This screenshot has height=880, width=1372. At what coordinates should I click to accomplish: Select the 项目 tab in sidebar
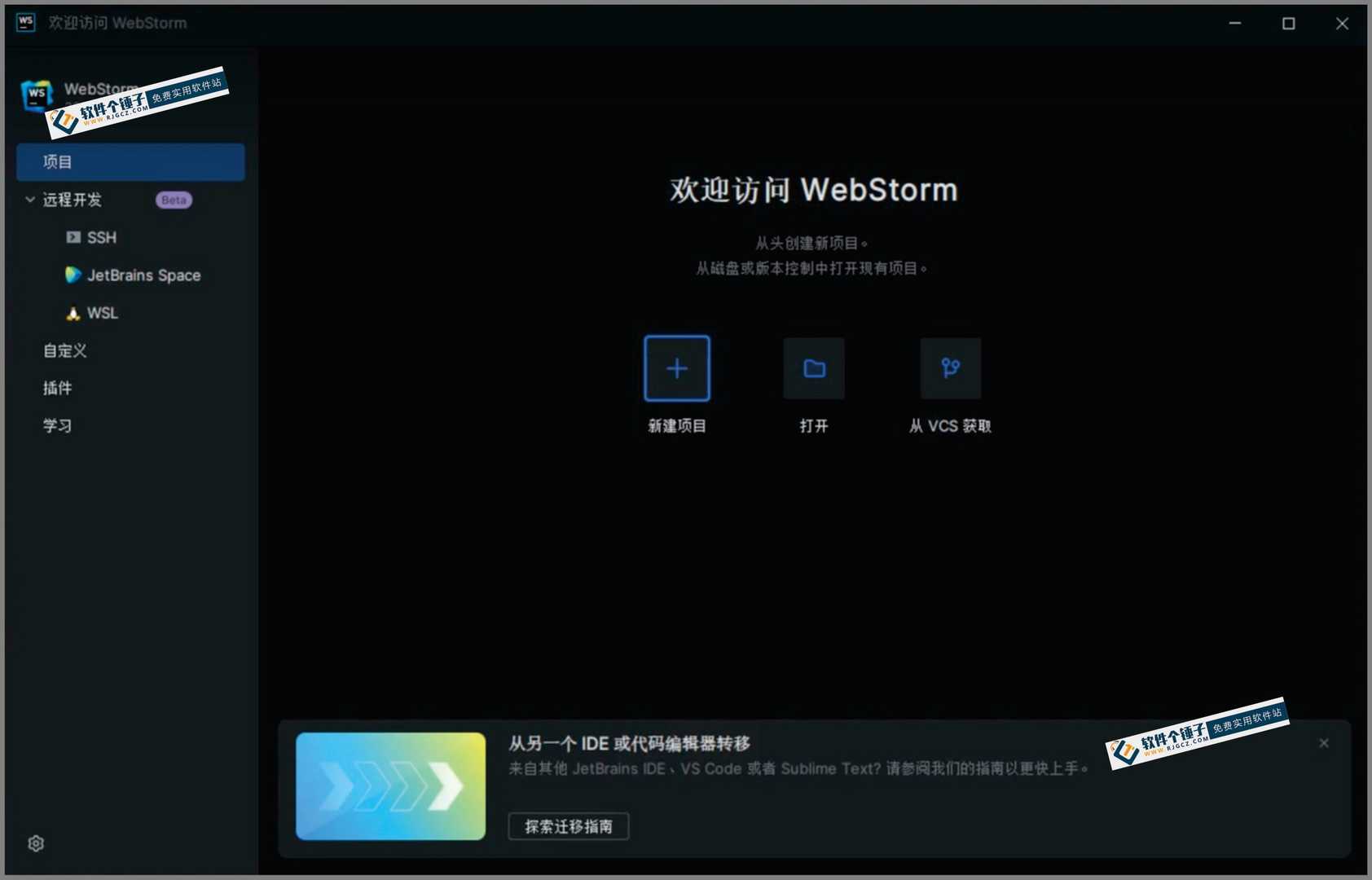(x=130, y=162)
